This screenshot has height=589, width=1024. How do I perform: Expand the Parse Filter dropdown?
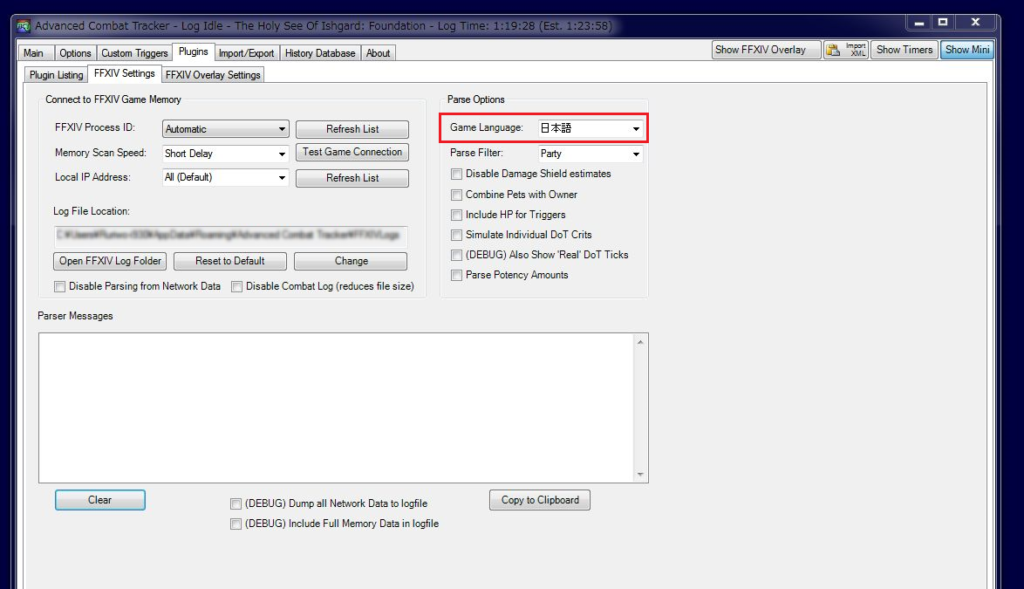pyautogui.click(x=590, y=153)
